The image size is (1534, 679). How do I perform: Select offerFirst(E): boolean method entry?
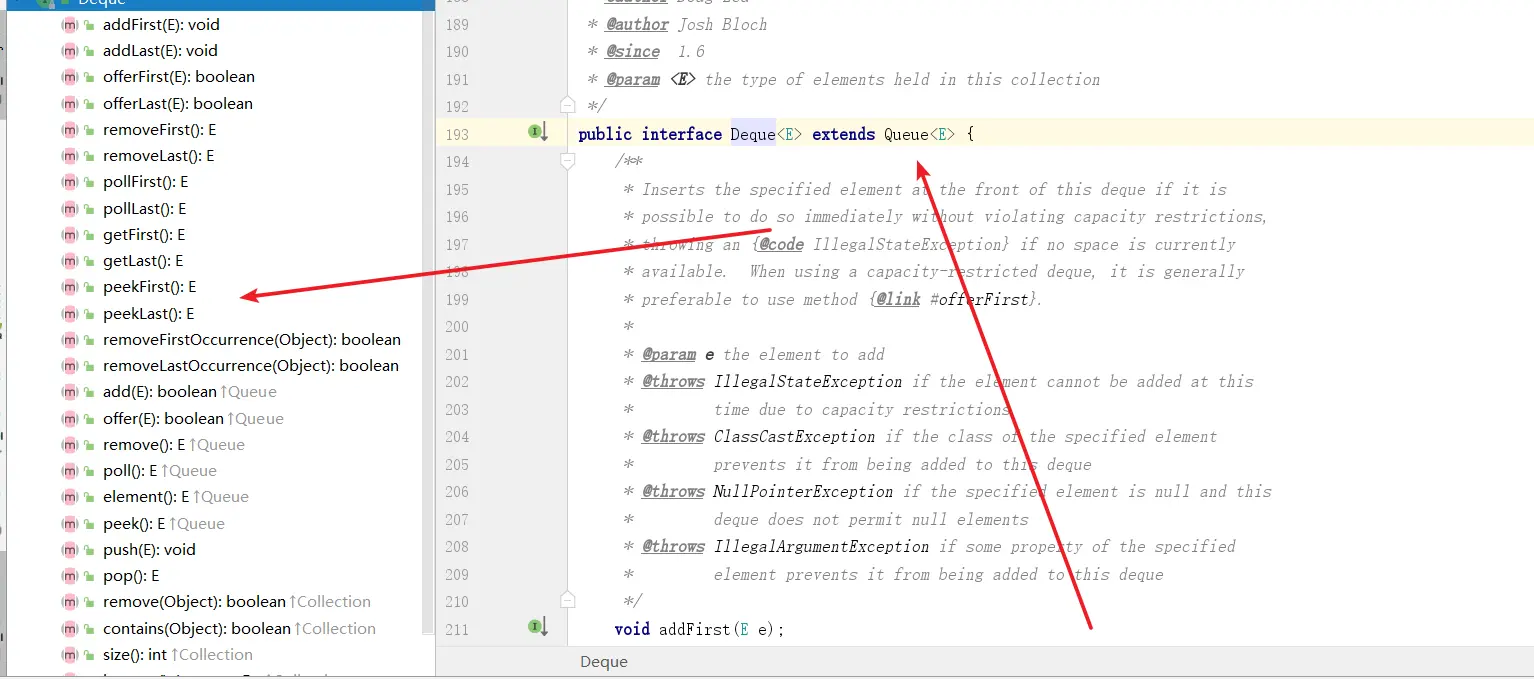pos(179,76)
